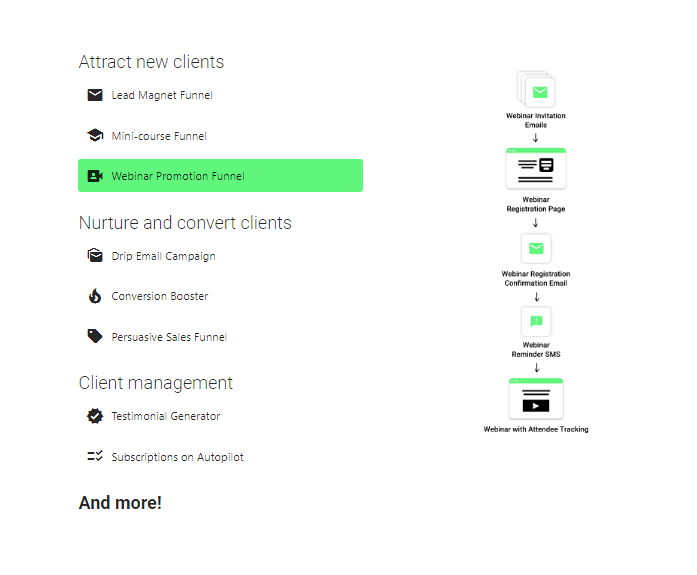Click the Webinar Promotion video camera icon

[x=95, y=176]
